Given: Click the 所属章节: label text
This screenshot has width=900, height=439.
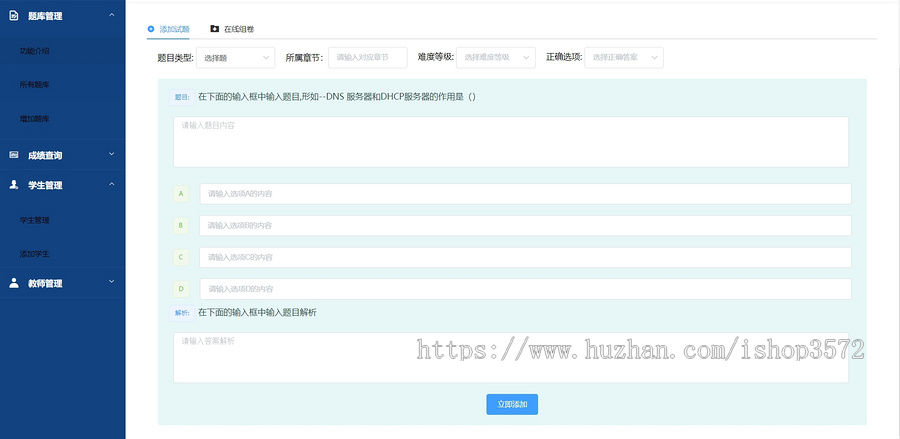Looking at the screenshot, I should [304, 57].
